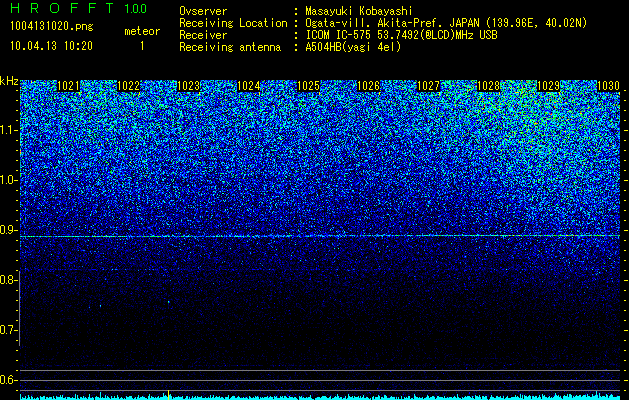
Task: Click the 0.8 frequency axis label
Action: (8, 280)
